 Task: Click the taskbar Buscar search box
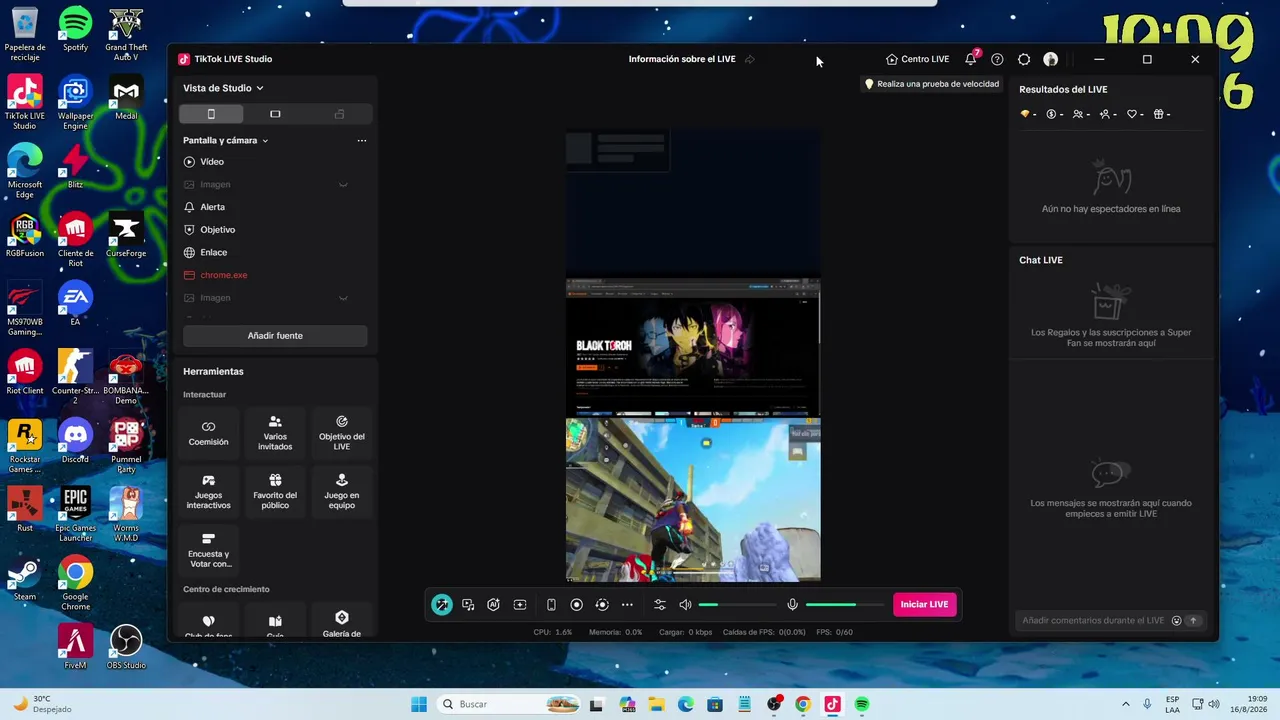(507, 704)
